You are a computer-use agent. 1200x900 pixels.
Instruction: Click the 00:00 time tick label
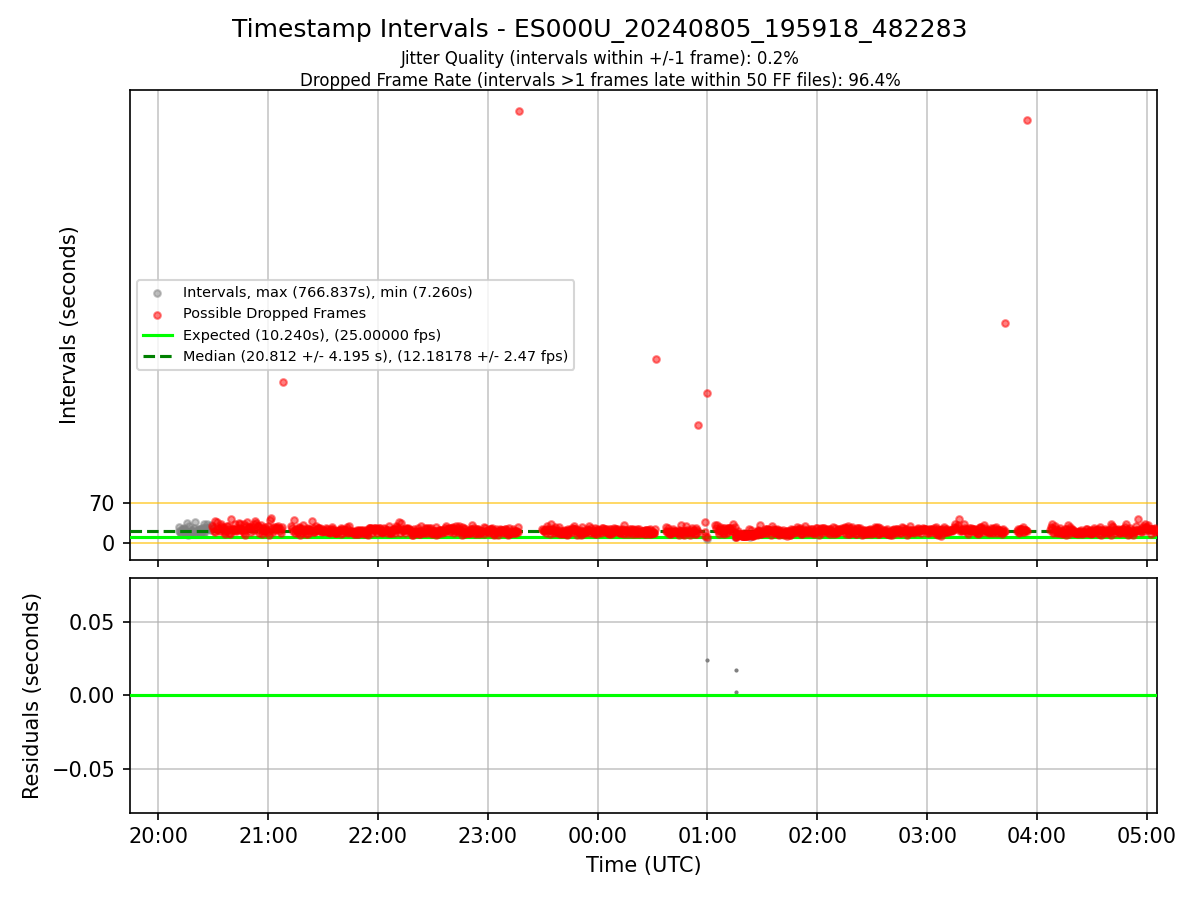click(598, 835)
